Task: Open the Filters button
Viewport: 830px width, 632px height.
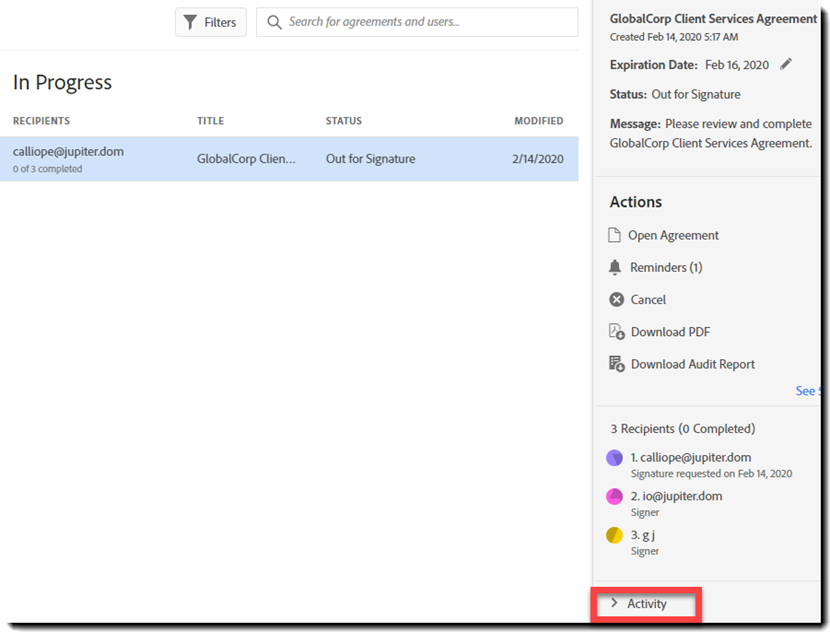Action: click(211, 22)
